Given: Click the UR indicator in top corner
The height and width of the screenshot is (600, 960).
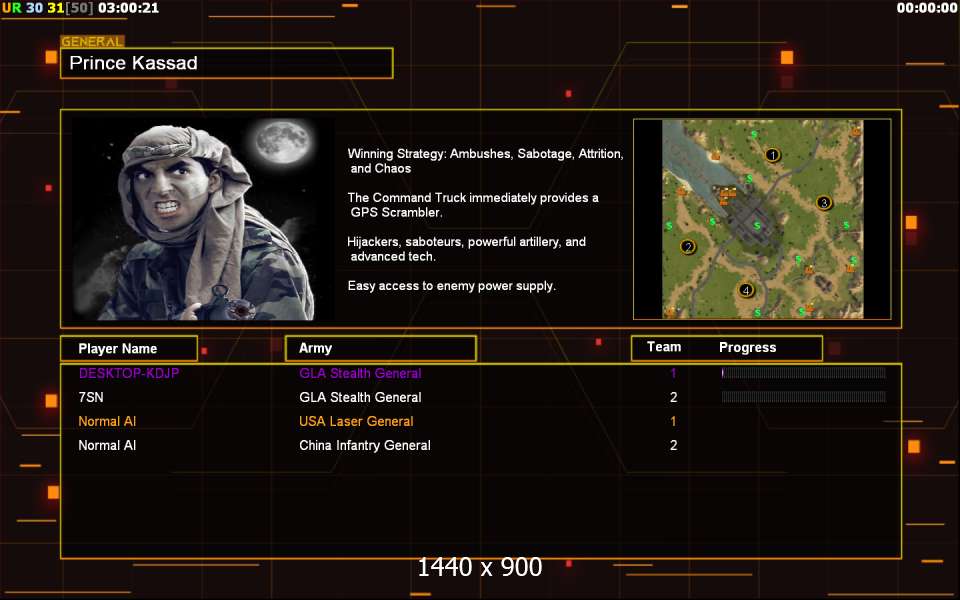Looking at the screenshot, I should pyautogui.click(x=12, y=8).
